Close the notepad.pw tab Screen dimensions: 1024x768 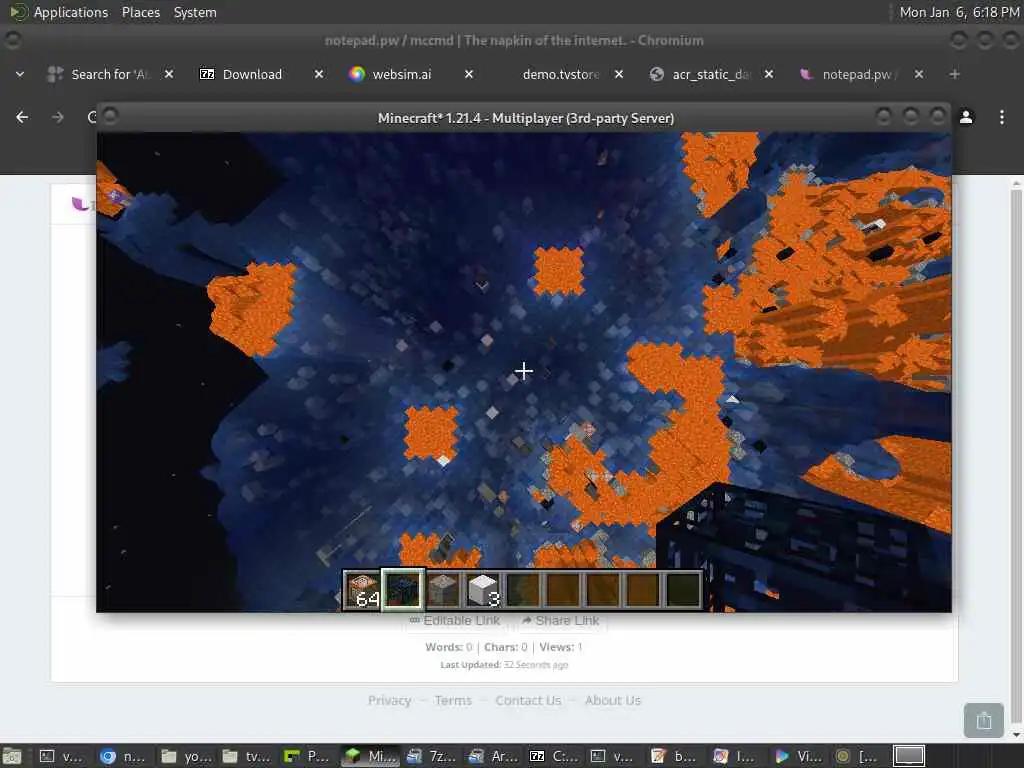click(919, 74)
